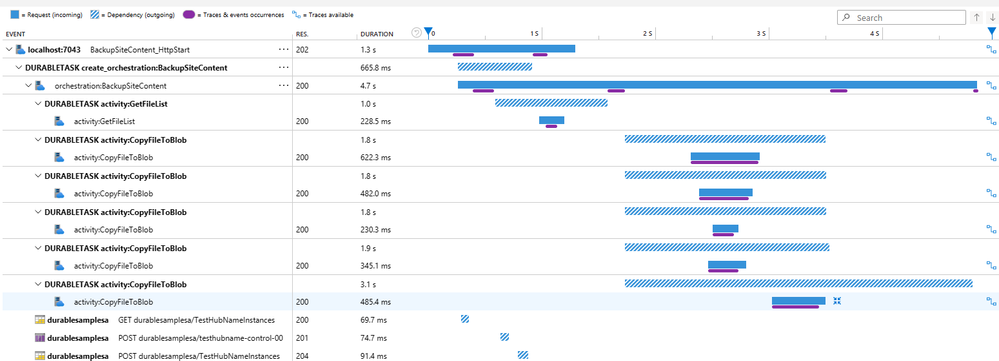
Task: Click server icon of orchestration:BackupSiteContent row
Action: (x=40, y=85)
